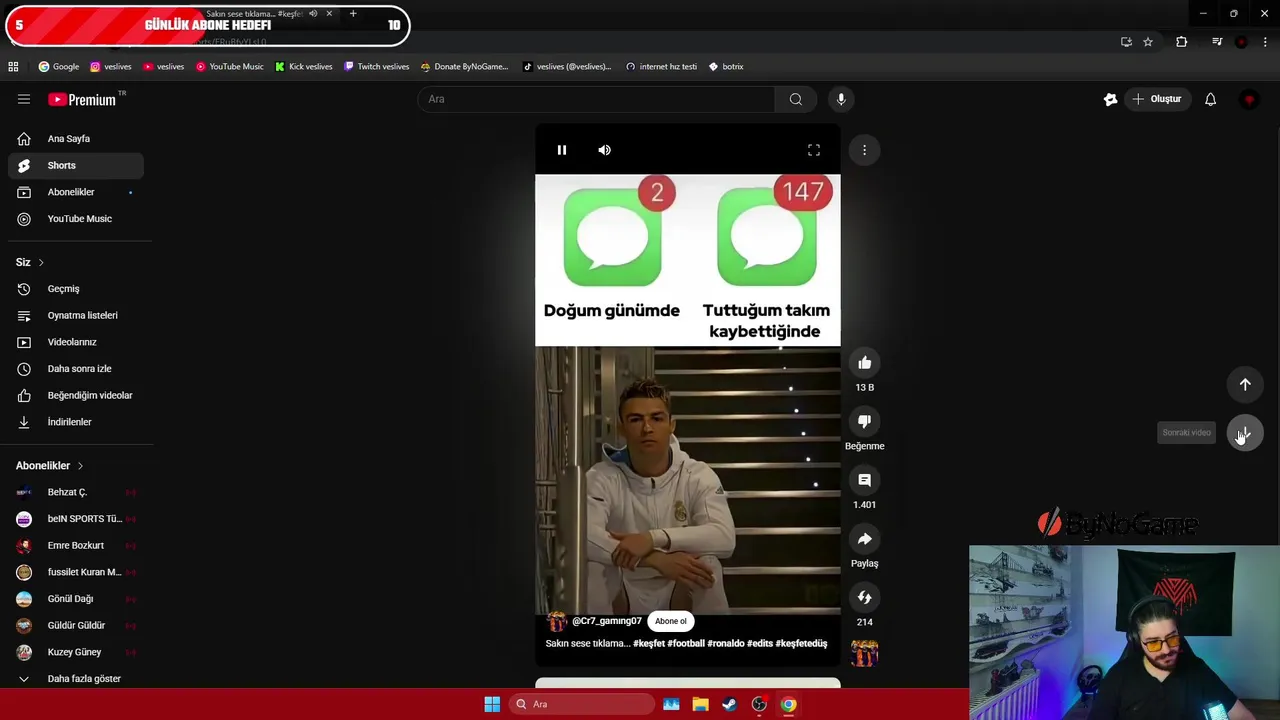The image size is (1280, 720).
Task: Open the Oluştur create menu
Action: (x=1156, y=99)
